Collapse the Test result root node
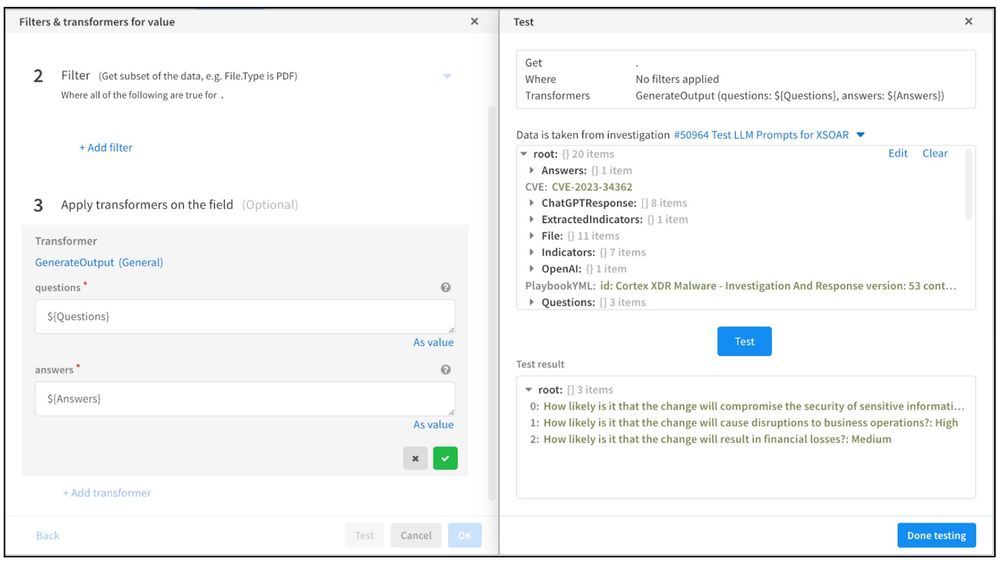Image resolution: width=998 pixels, height=562 pixels. coord(528,390)
